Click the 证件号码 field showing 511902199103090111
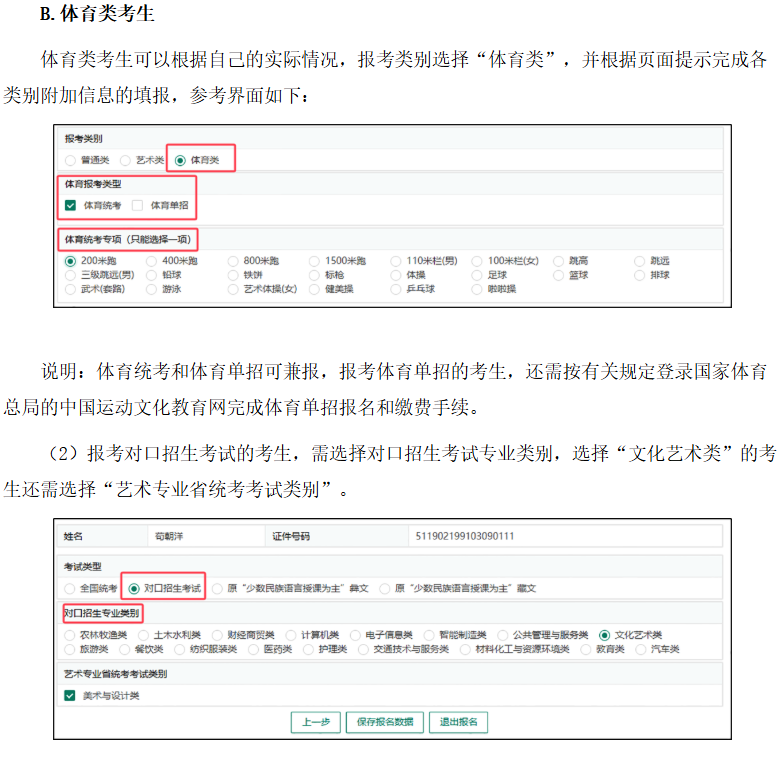The width and height of the screenshot is (779, 761). pyautogui.click(x=560, y=536)
